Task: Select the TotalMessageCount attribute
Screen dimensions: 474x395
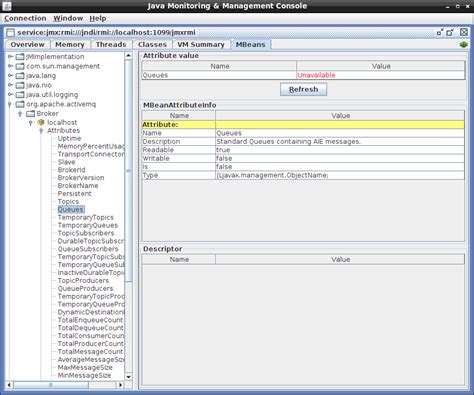Action: coord(90,352)
